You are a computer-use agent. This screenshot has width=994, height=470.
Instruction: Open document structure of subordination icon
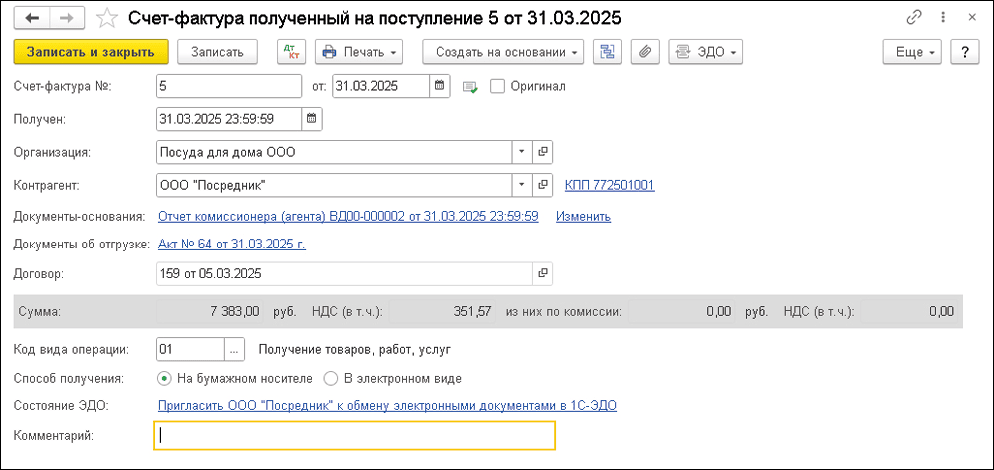tap(606, 52)
